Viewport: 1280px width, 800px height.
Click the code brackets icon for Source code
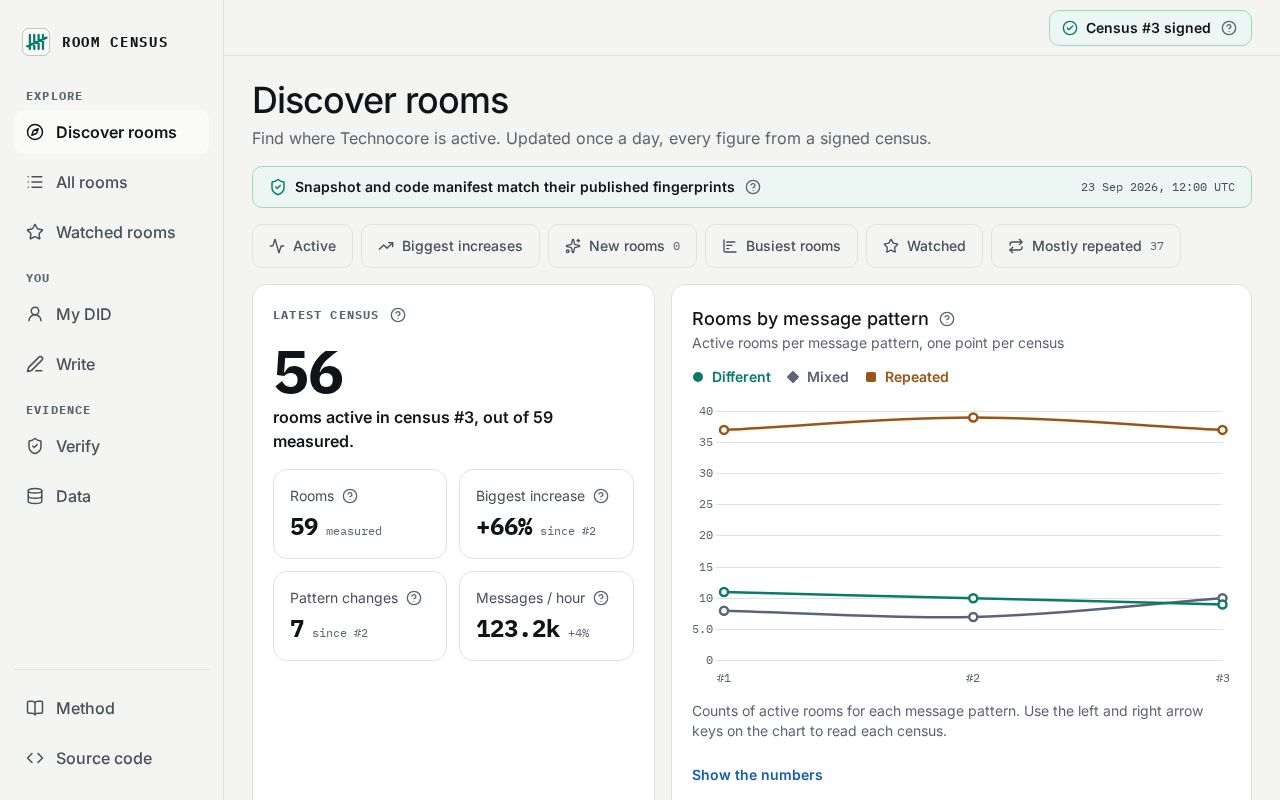(x=35, y=758)
